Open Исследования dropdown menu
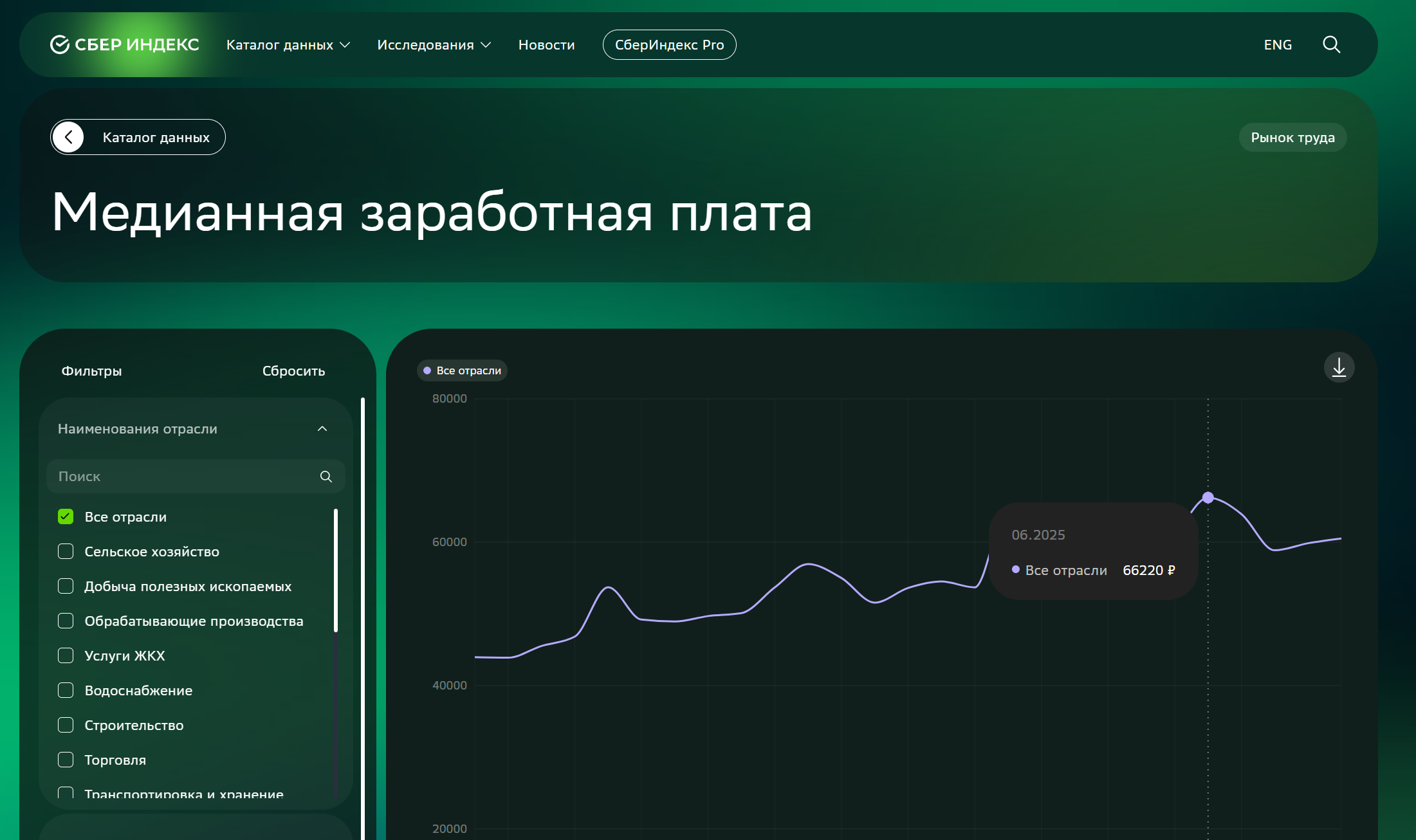The height and width of the screenshot is (840, 1416). pos(434,45)
